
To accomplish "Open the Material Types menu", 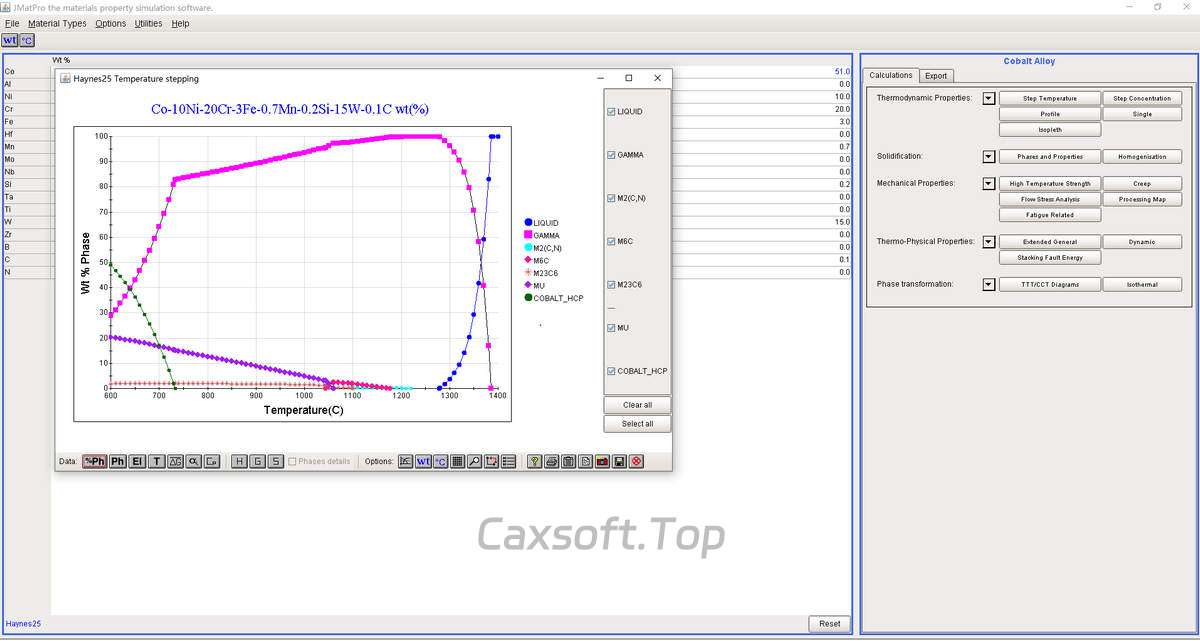I will [57, 23].
